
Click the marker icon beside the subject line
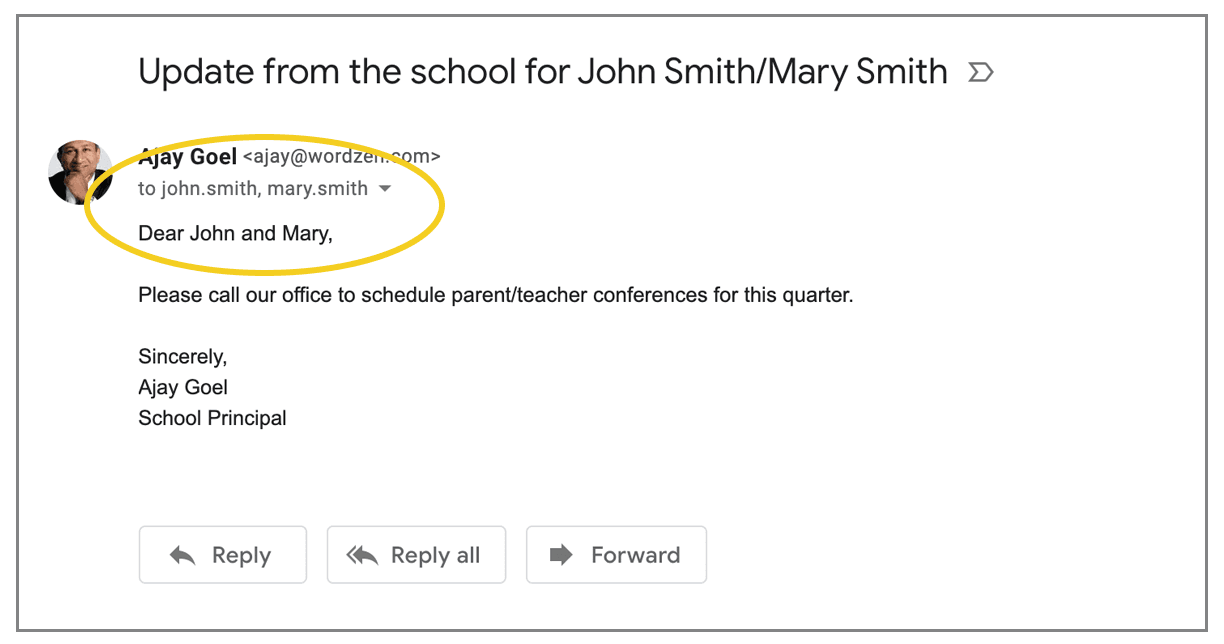tap(980, 71)
